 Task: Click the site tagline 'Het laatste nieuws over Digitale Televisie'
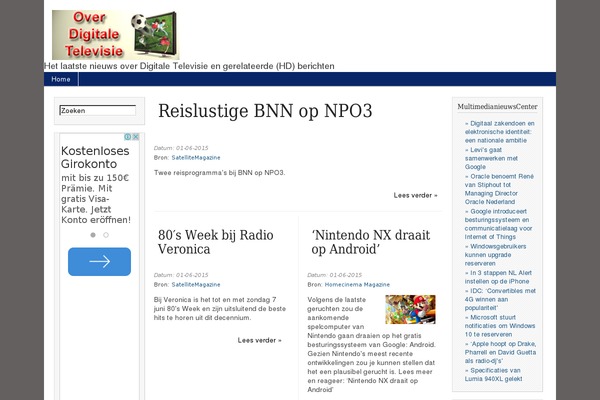tap(189, 66)
